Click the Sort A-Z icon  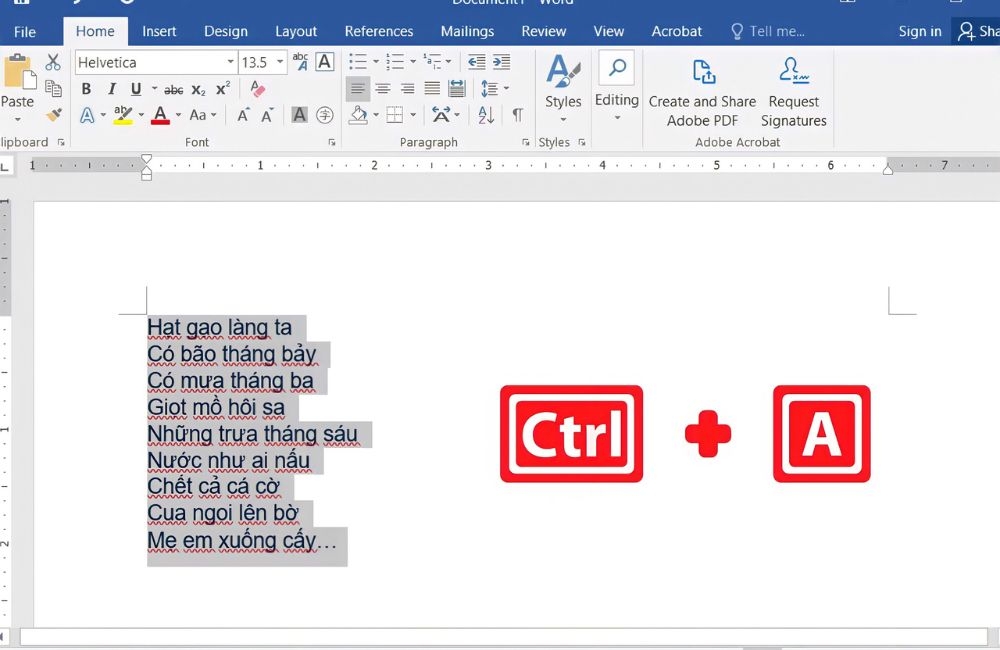tap(487, 115)
